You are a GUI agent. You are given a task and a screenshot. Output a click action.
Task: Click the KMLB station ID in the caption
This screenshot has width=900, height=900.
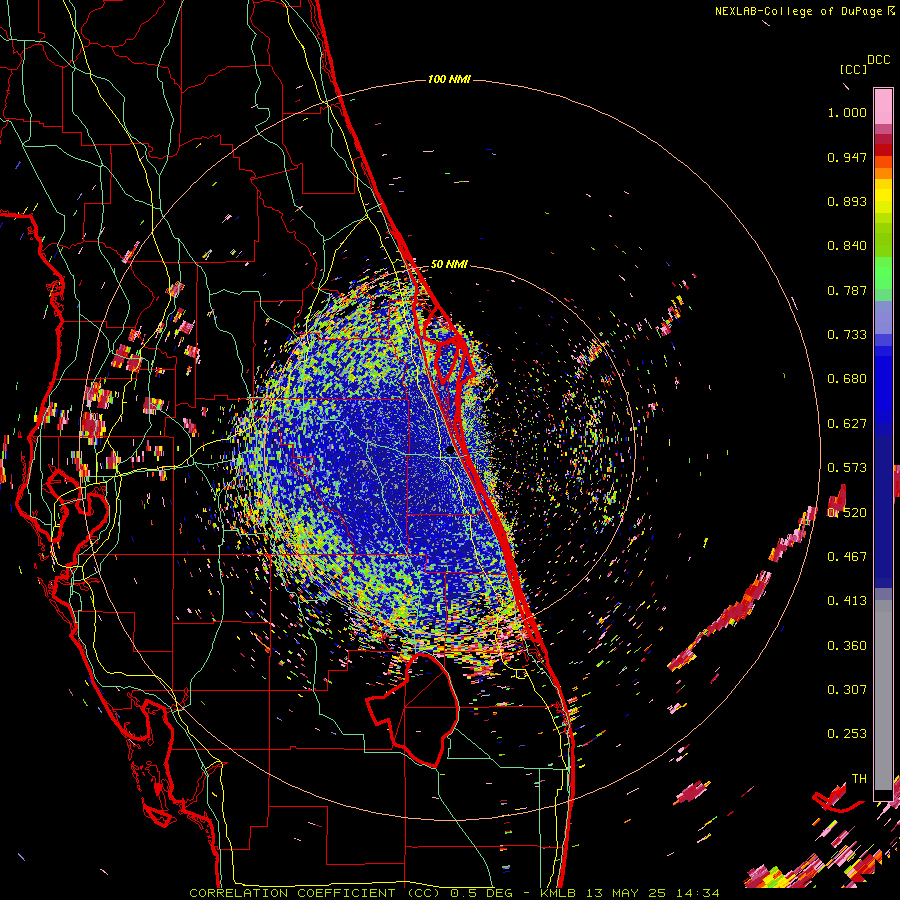click(x=557, y=893)
